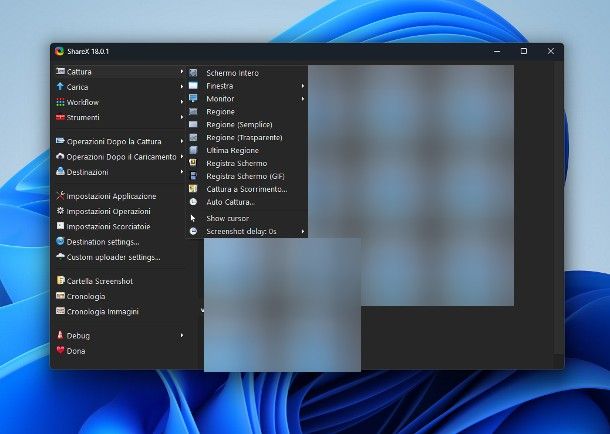Click the Cronologia Immagini label
Image resolution: width=610 pixels, height=434 pixels.
(102, 312)
